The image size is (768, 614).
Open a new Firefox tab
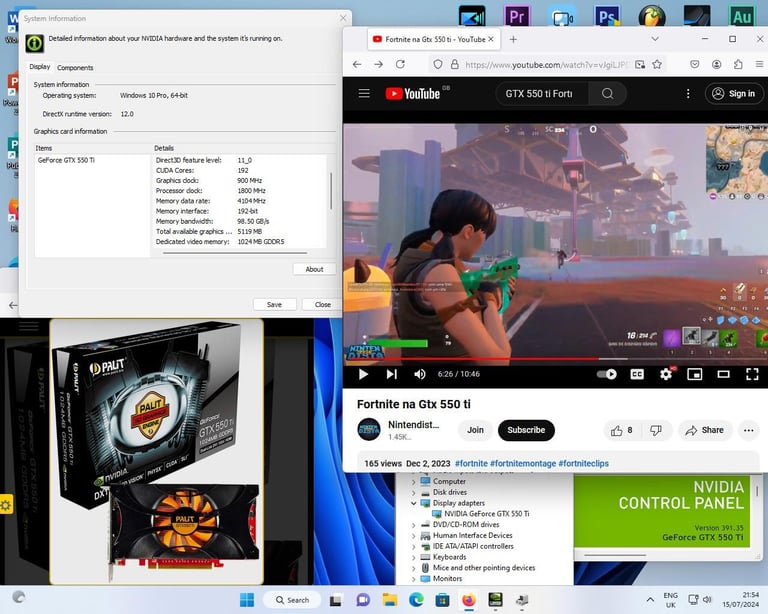coord(513,39)
